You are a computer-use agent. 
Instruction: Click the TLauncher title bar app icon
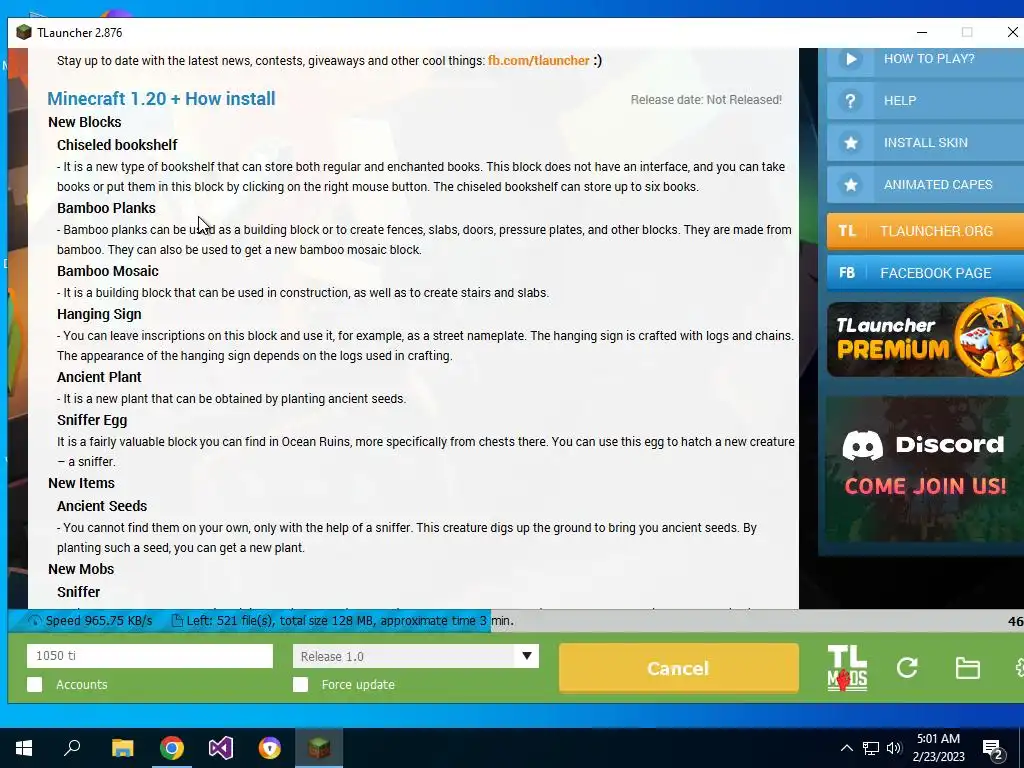pos(24,33)
